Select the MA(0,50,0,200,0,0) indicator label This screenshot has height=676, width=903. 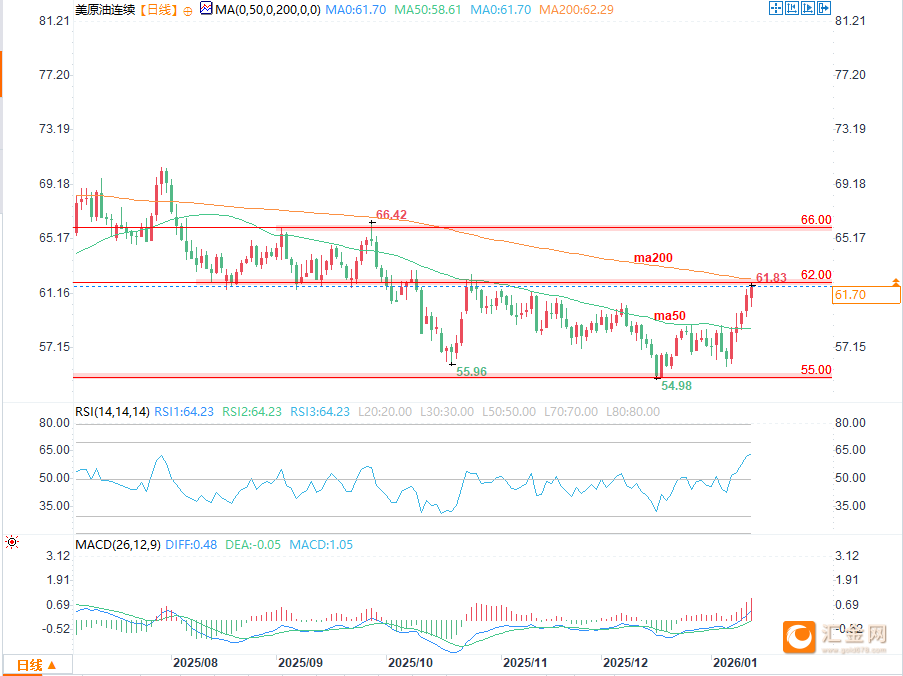(268, 9)
